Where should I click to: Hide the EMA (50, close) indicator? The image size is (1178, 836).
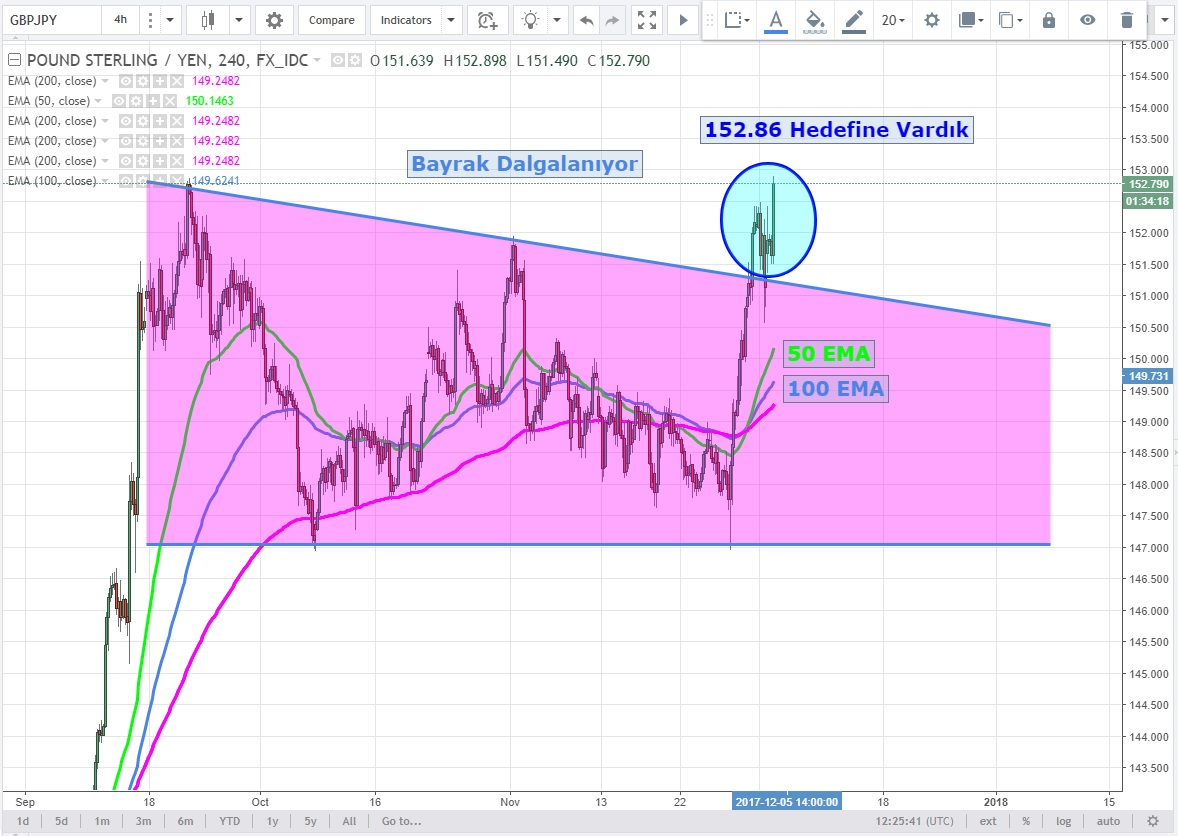point(119,101)
